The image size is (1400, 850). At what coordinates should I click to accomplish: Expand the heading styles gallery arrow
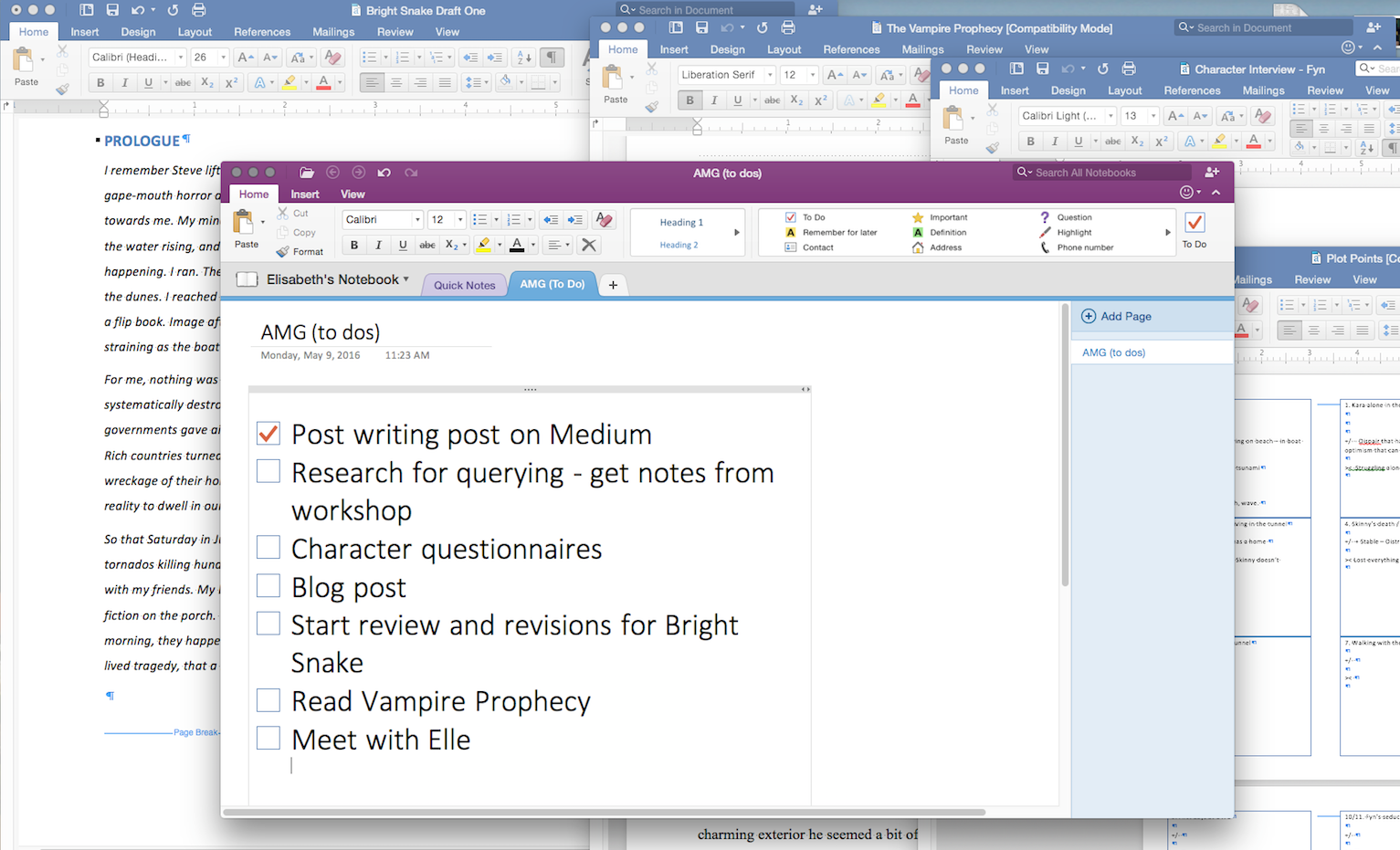pos(737,233)
